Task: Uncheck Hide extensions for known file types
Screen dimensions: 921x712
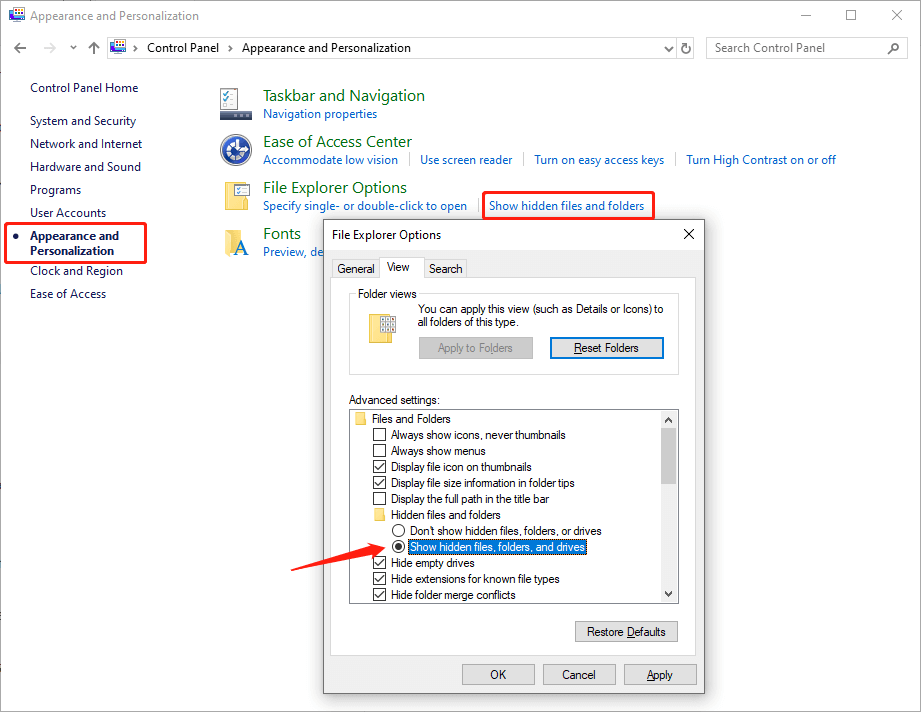Action: click(380, 579)
